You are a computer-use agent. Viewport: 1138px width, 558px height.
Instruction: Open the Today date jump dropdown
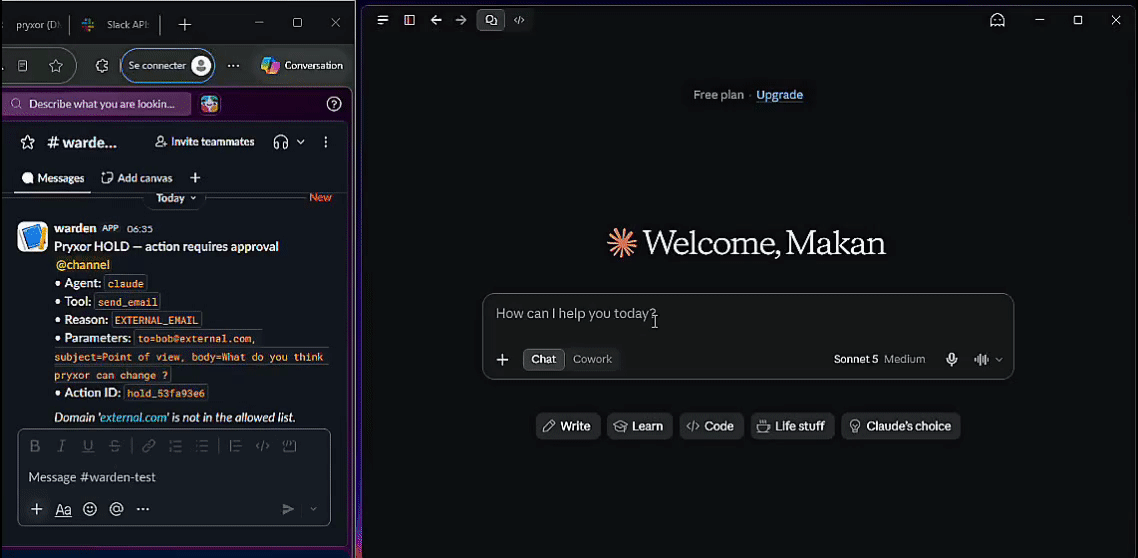176,198
